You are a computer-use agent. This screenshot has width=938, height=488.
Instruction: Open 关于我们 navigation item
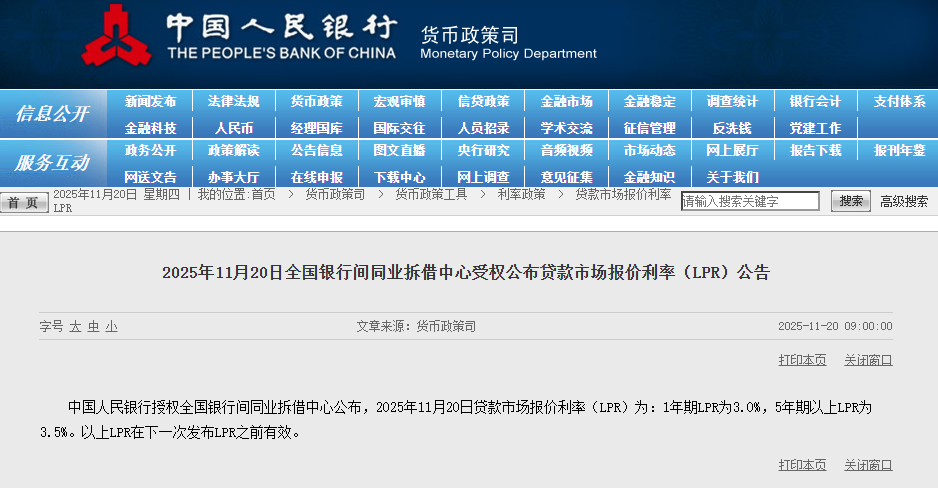tap(732, 177)
